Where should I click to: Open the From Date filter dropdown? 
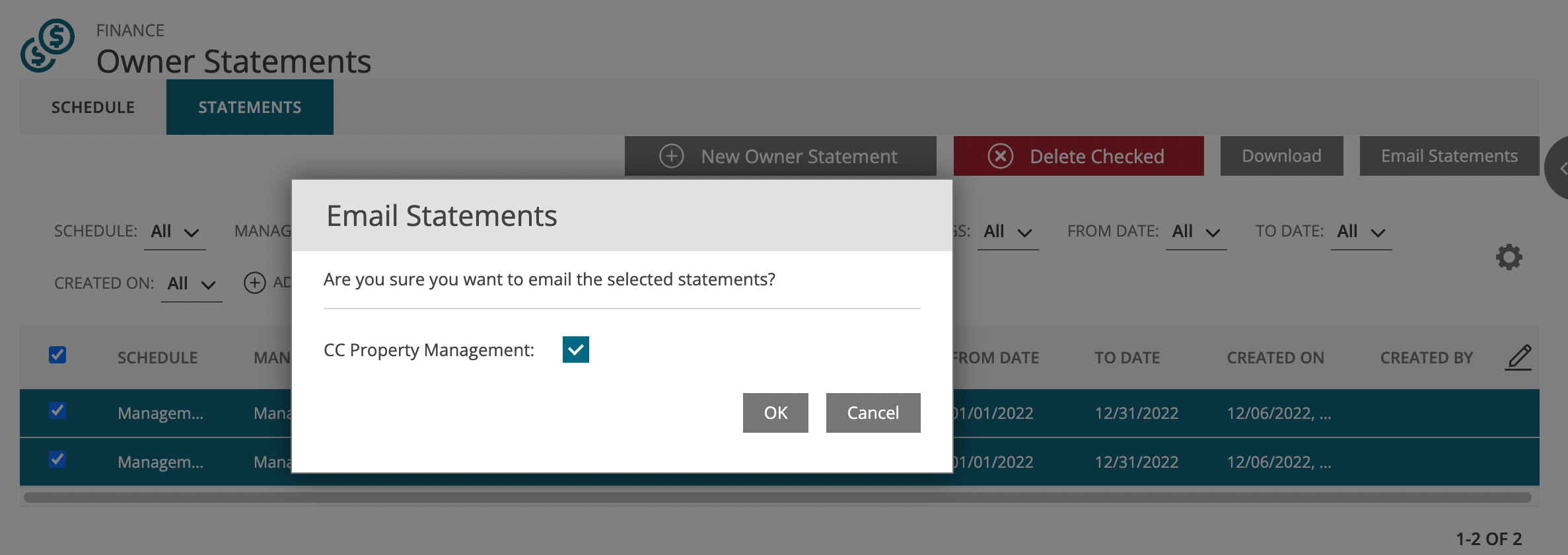(x=1196, y=232)
